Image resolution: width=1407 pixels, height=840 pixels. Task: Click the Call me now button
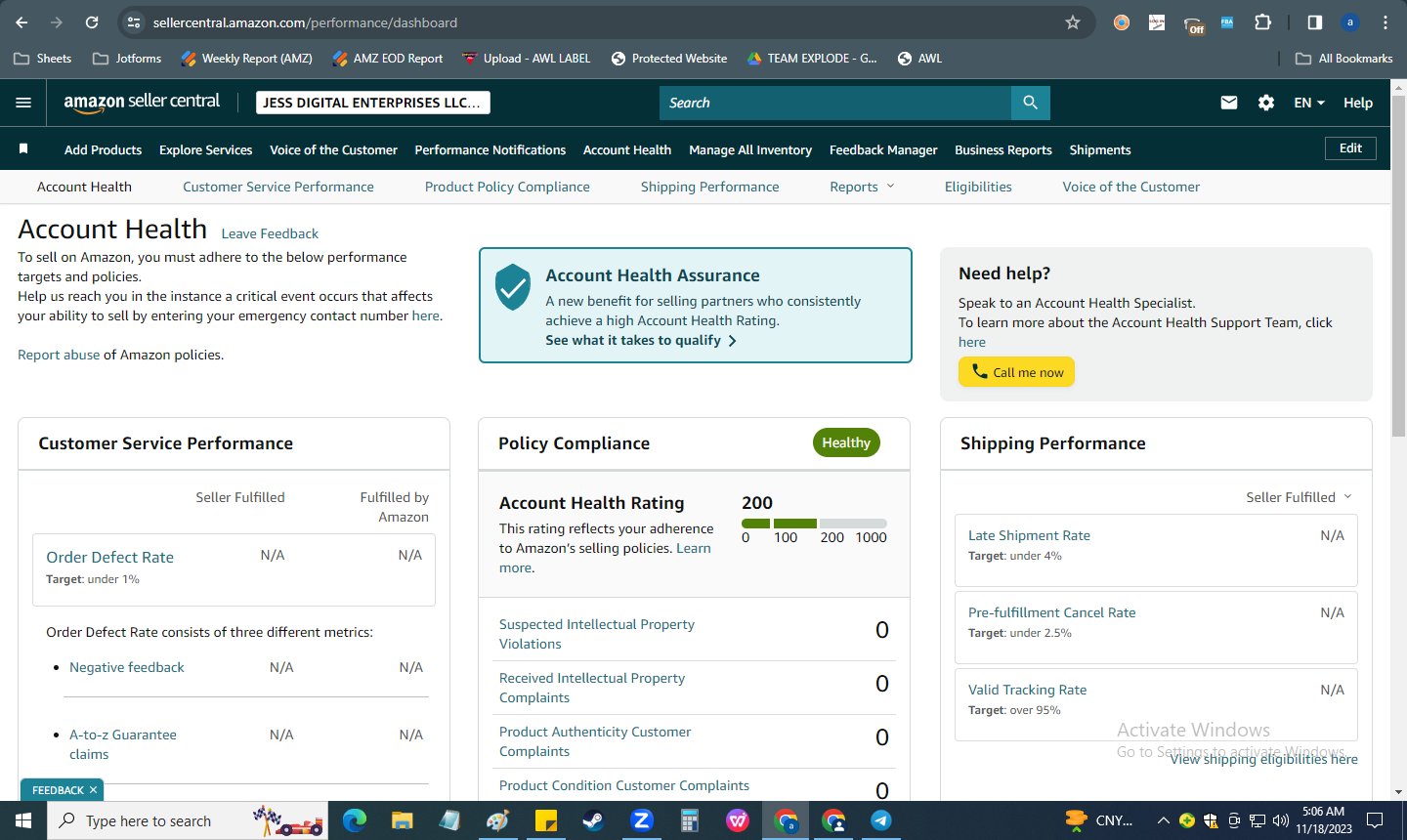coord(1016,372)
